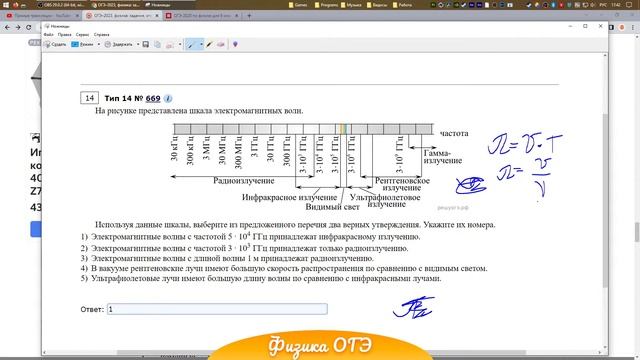Open the Windows Start menu
Screen dimensions: 640x360
(x=5, y=5)
